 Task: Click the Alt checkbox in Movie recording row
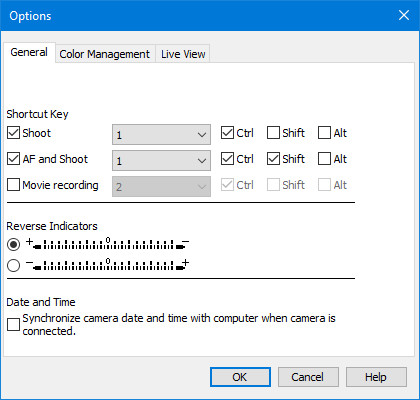pos(324,184)
